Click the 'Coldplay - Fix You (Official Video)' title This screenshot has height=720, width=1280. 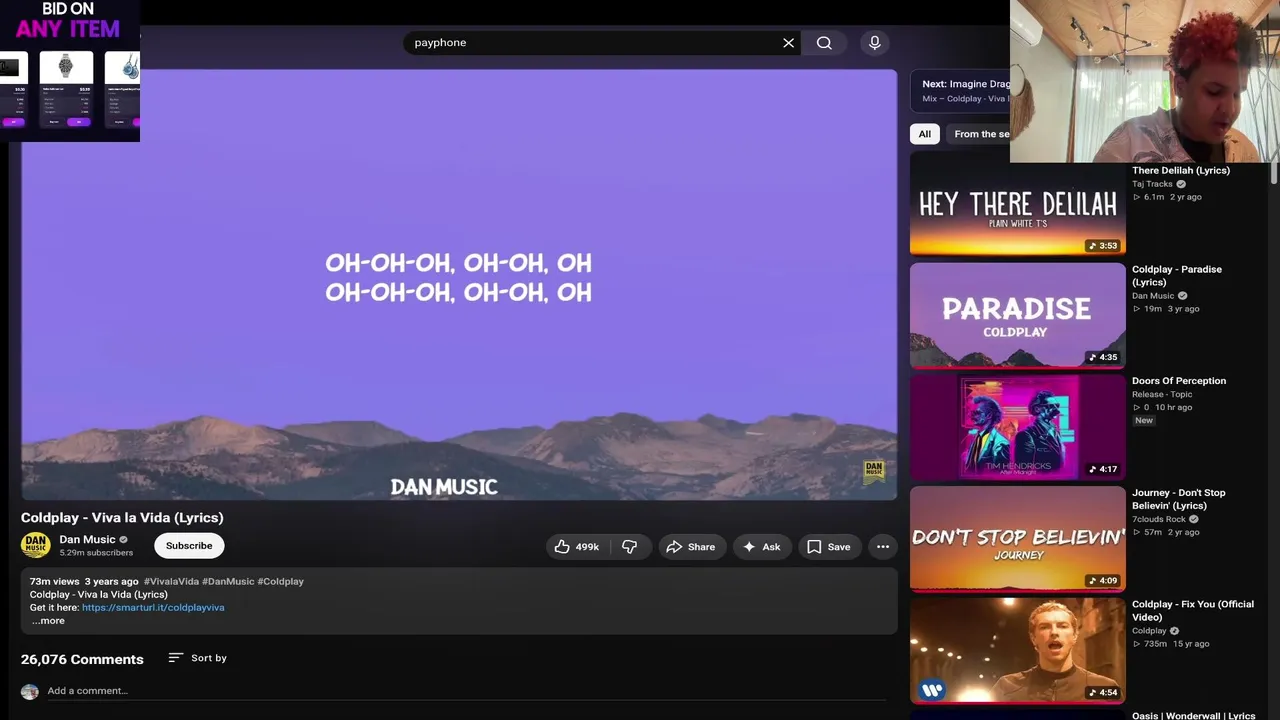point(1193,611)
